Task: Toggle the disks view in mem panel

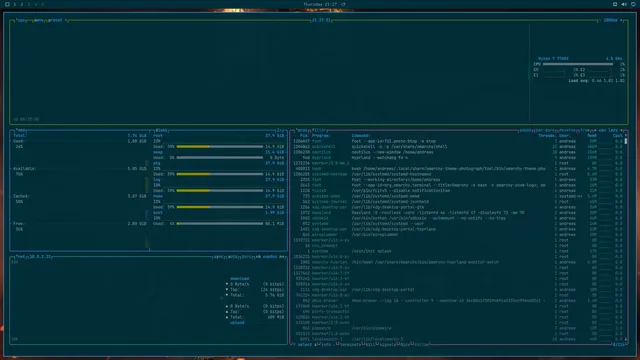Action: (x=161, y=131)
